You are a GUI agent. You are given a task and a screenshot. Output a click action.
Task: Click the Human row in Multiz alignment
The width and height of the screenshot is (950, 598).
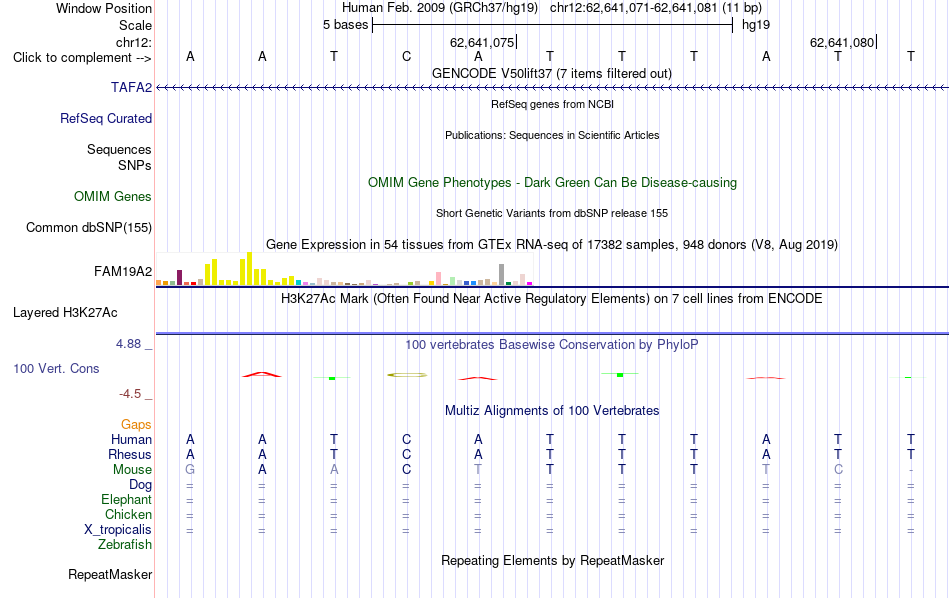(x=552, y=439)
